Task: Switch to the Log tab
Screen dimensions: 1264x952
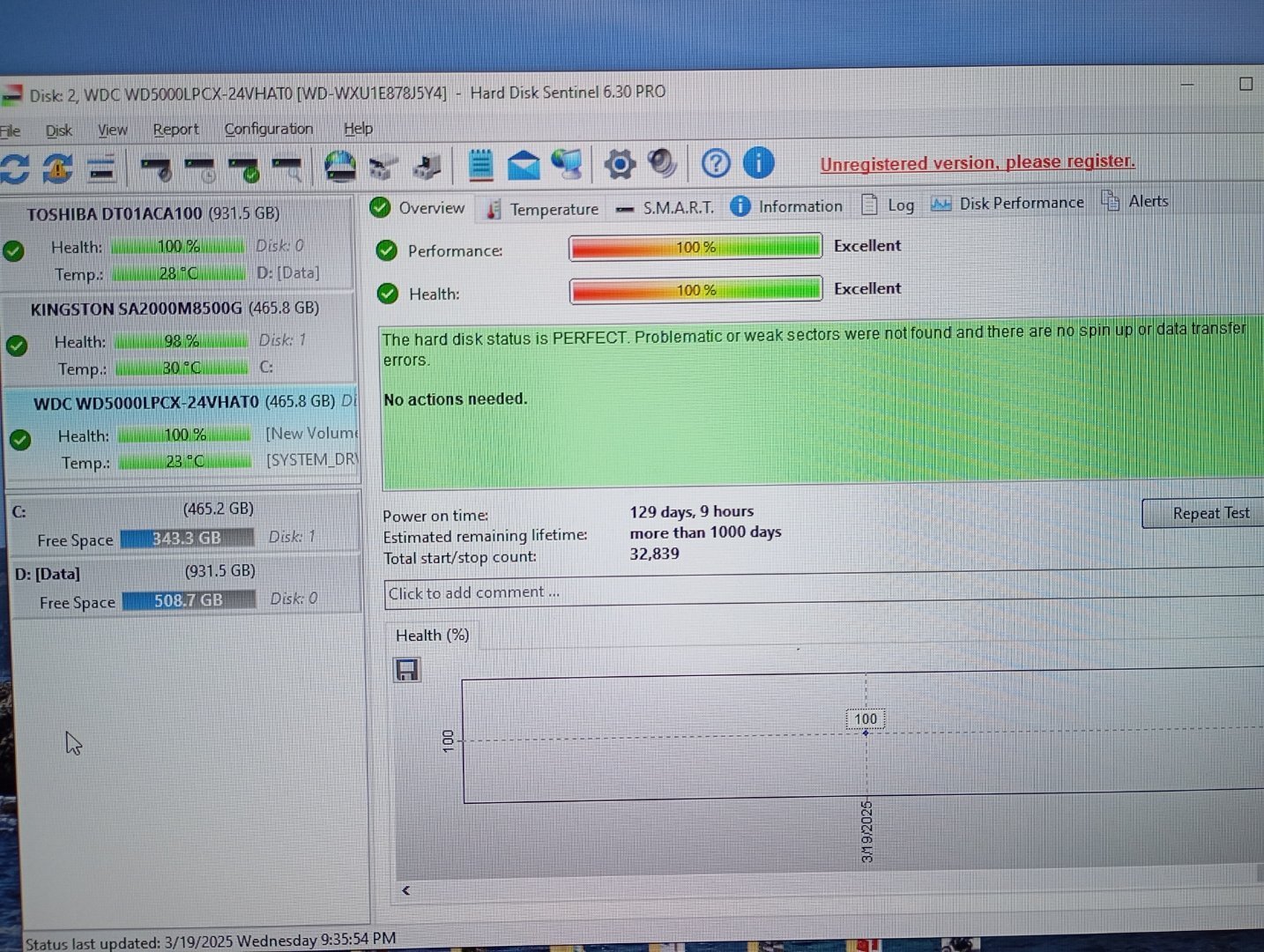Action: (888, 205)
